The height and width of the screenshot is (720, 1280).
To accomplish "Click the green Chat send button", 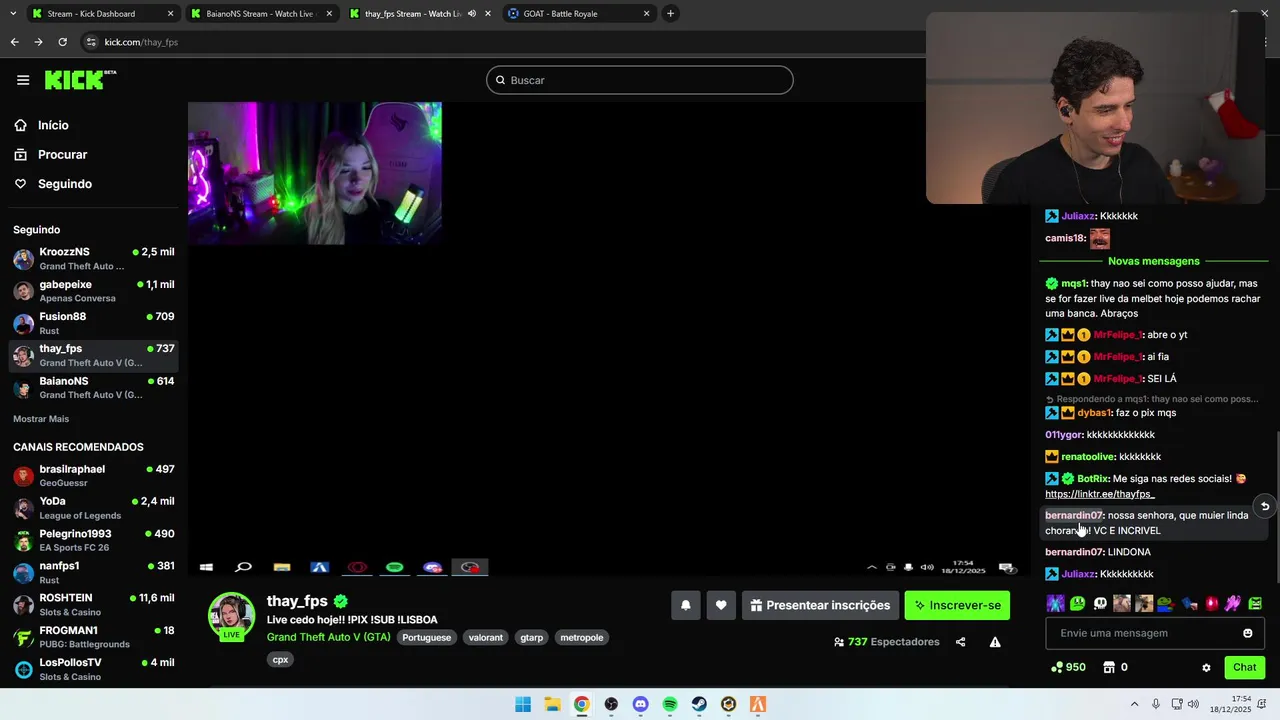I will point(1245,667).
